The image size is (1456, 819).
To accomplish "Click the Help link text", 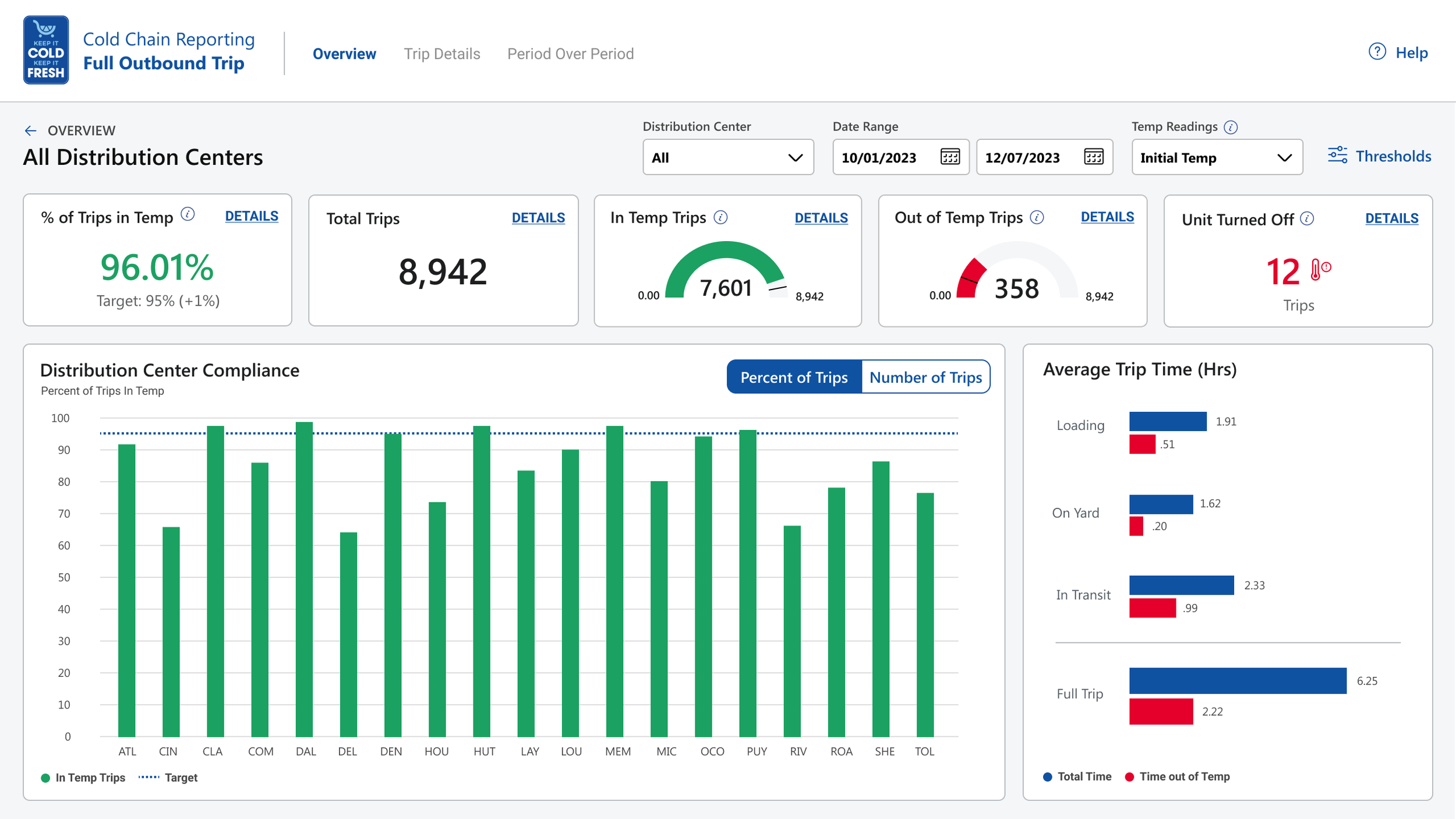I will 1412,52.
